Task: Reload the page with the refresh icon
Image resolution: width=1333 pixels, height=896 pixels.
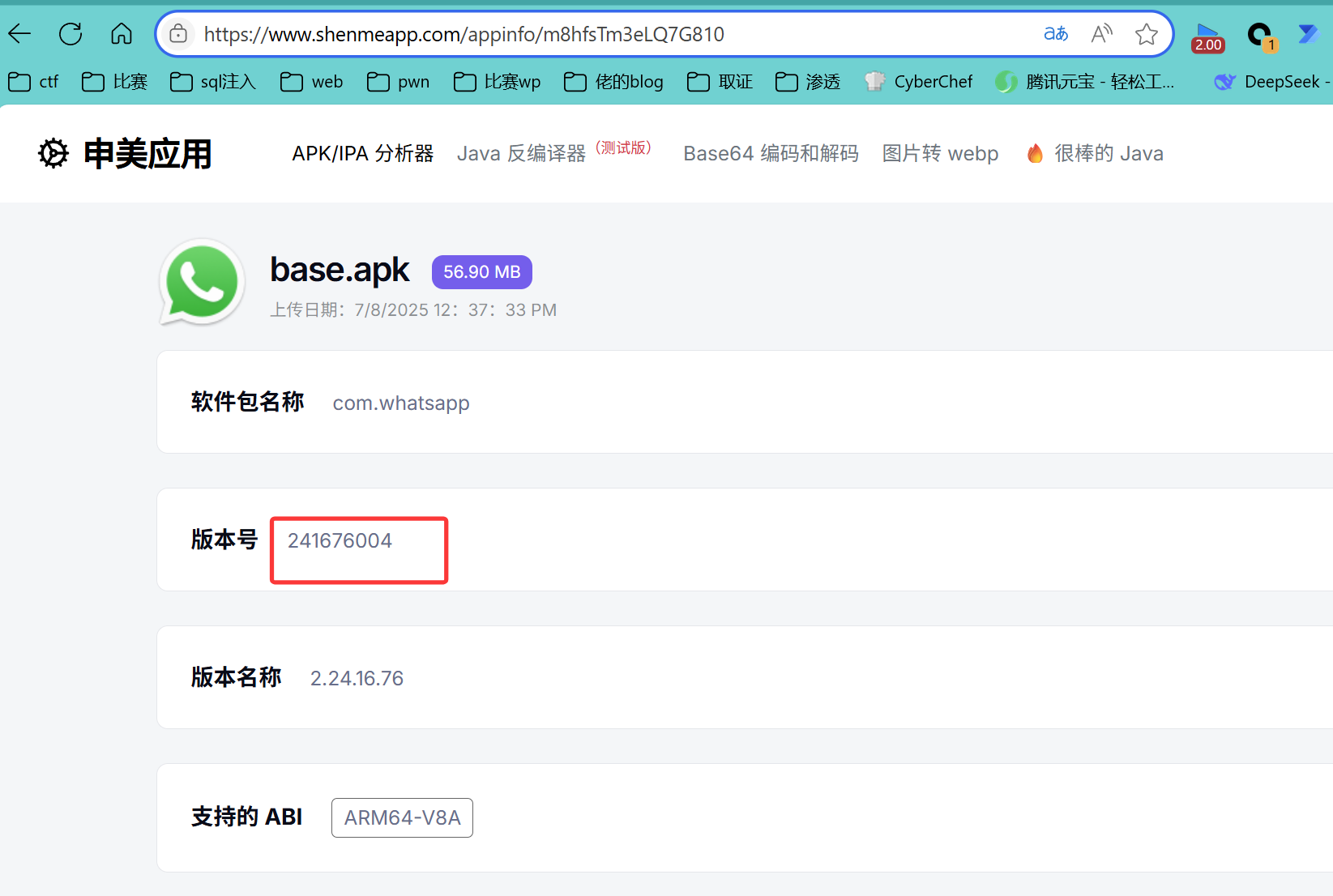Action: [70, 34]
